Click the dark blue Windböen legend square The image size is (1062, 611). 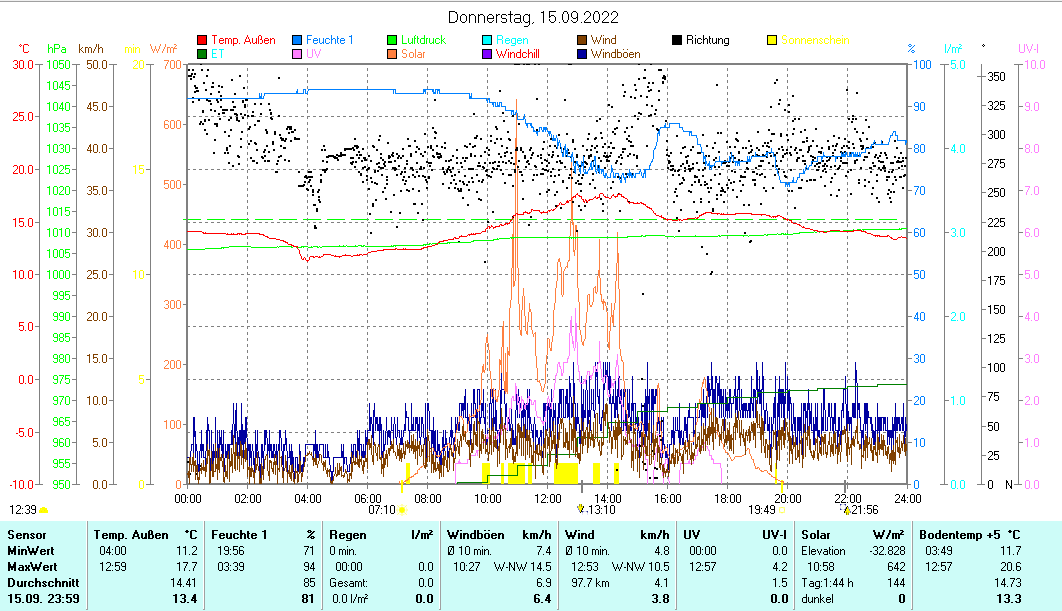click(582, 54)
